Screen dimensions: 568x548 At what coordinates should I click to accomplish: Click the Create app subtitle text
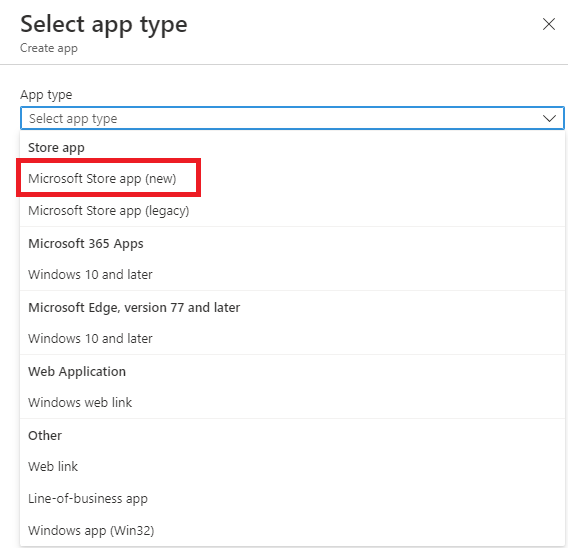click(49, 48)
